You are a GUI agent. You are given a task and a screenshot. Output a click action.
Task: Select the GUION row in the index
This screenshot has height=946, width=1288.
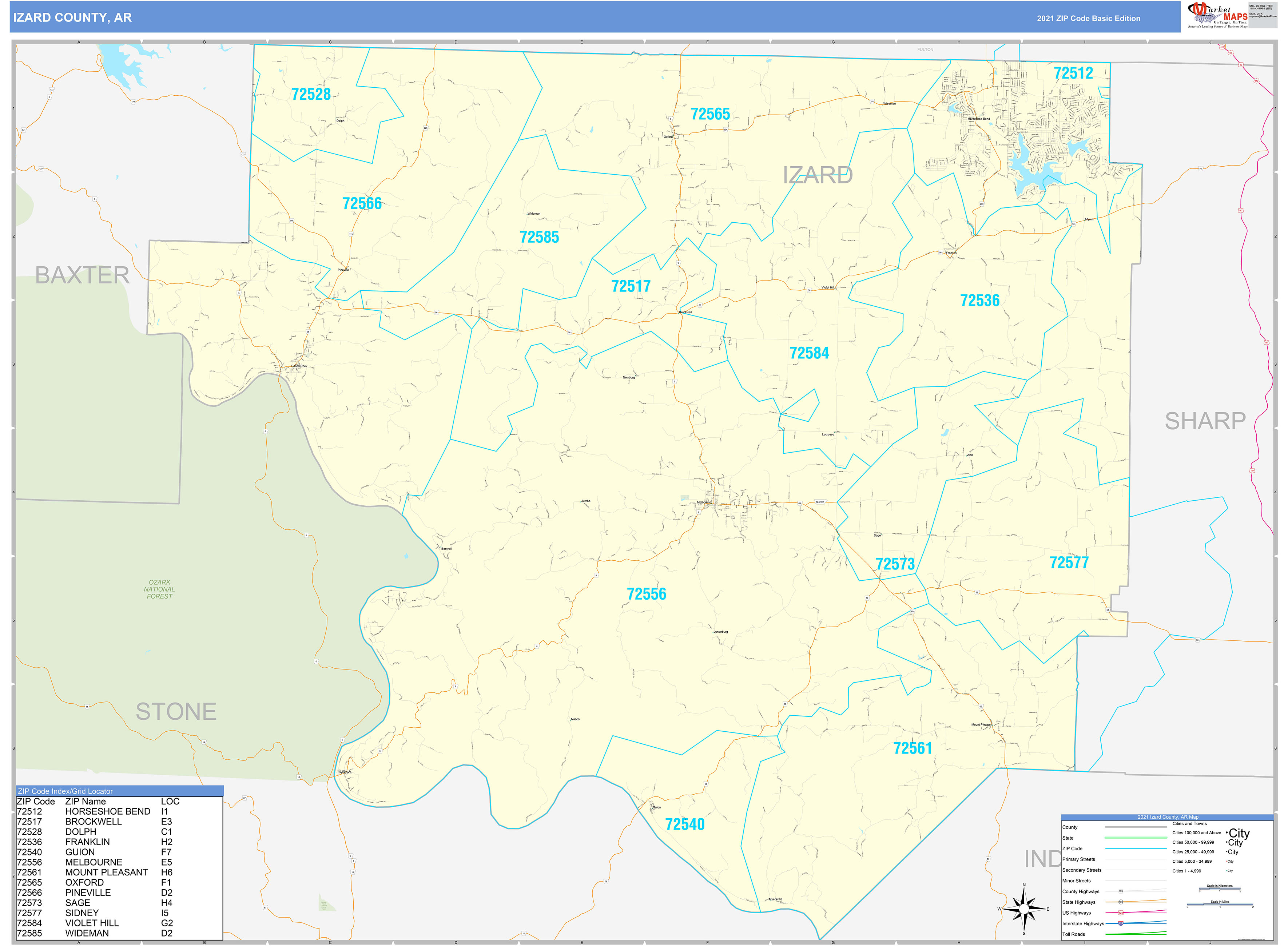point(119,852)
